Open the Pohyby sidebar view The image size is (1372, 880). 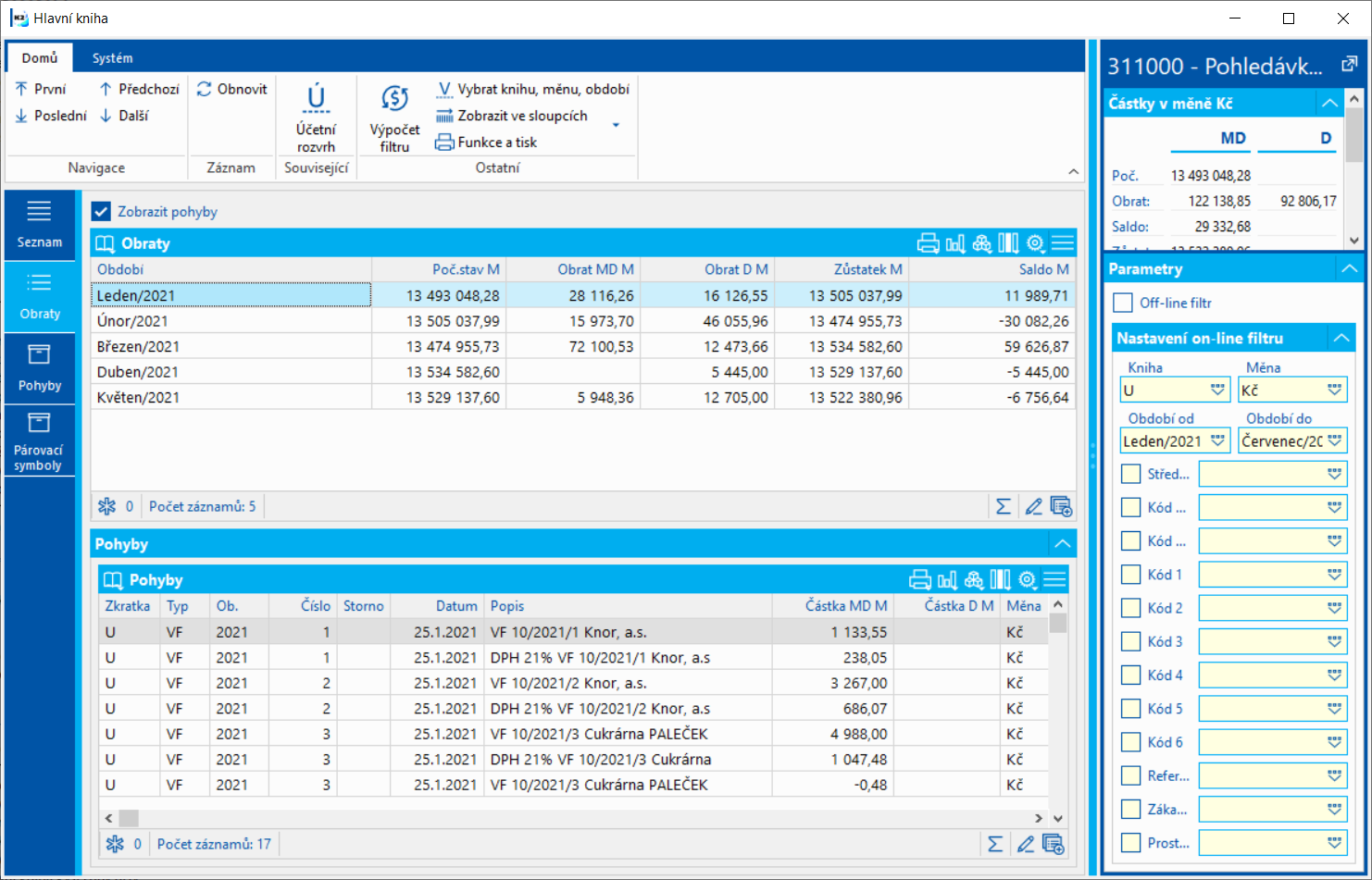pyautogui.click(x=40, y=368)
